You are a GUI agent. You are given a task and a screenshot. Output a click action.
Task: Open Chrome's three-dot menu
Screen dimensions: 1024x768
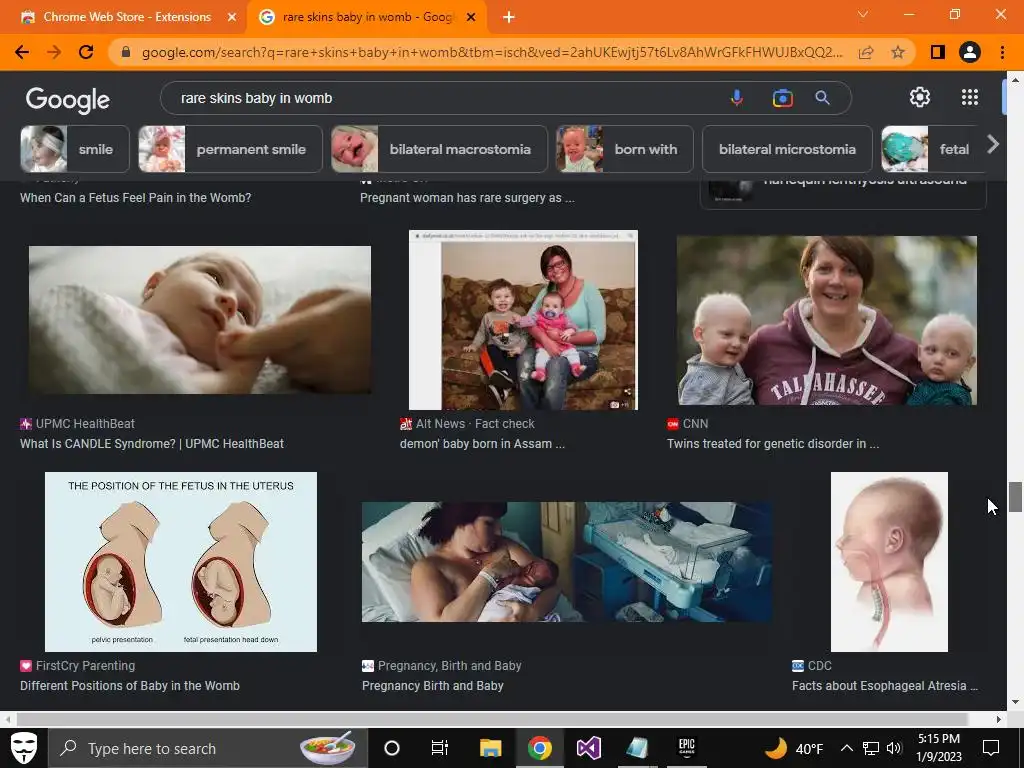[x=1002, y=52]
